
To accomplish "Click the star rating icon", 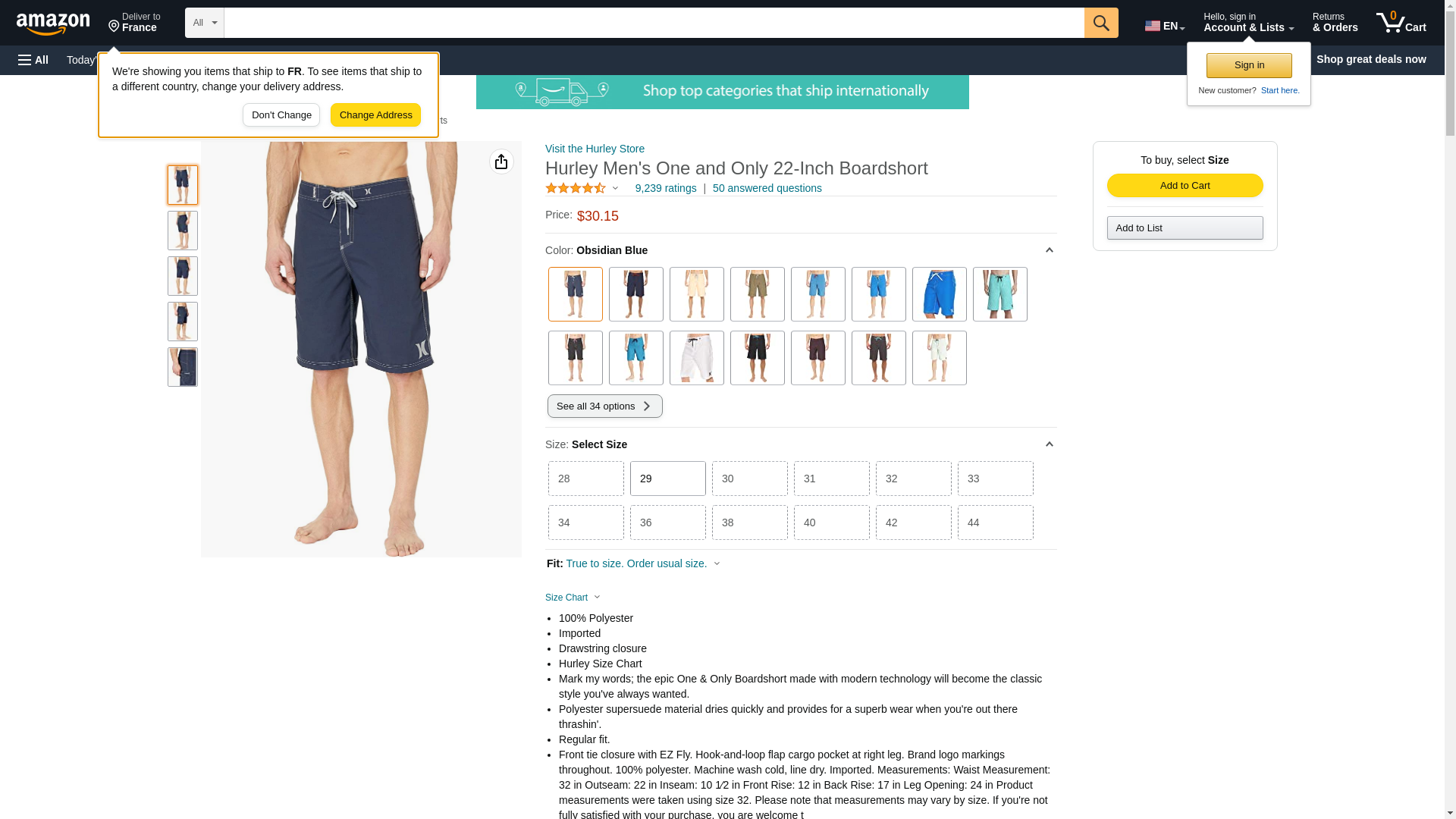I will pyautogui.click(x=576, y=188).
